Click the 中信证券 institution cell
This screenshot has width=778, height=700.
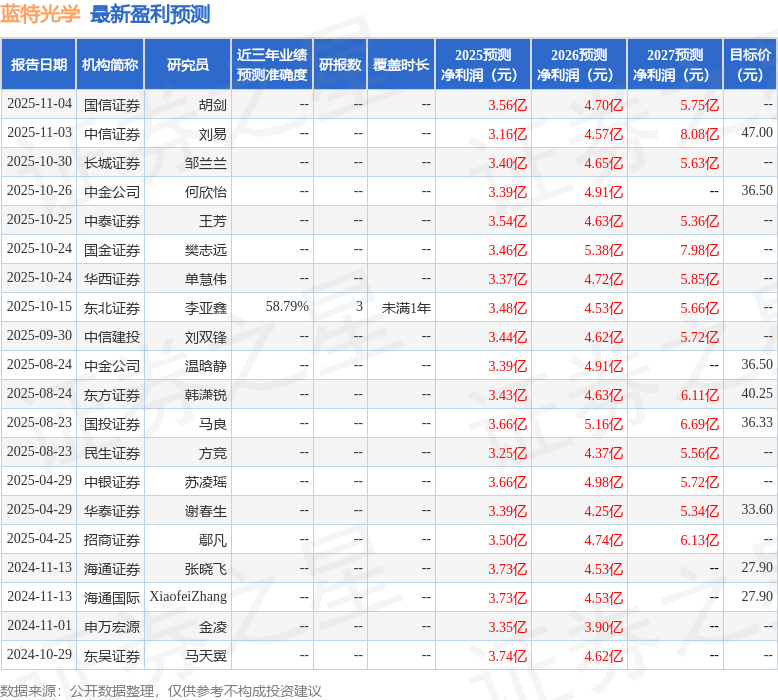[112, 134]
